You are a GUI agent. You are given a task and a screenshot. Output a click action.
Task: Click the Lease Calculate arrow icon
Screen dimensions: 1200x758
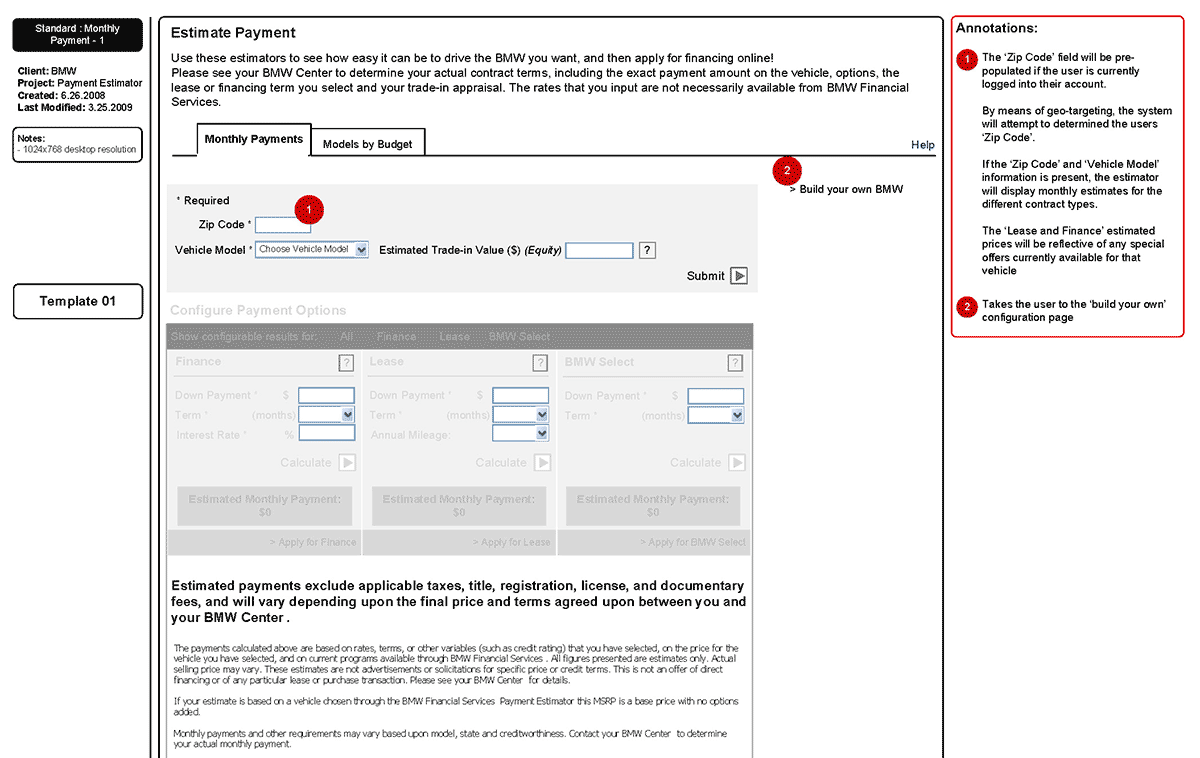click(542, 463)
